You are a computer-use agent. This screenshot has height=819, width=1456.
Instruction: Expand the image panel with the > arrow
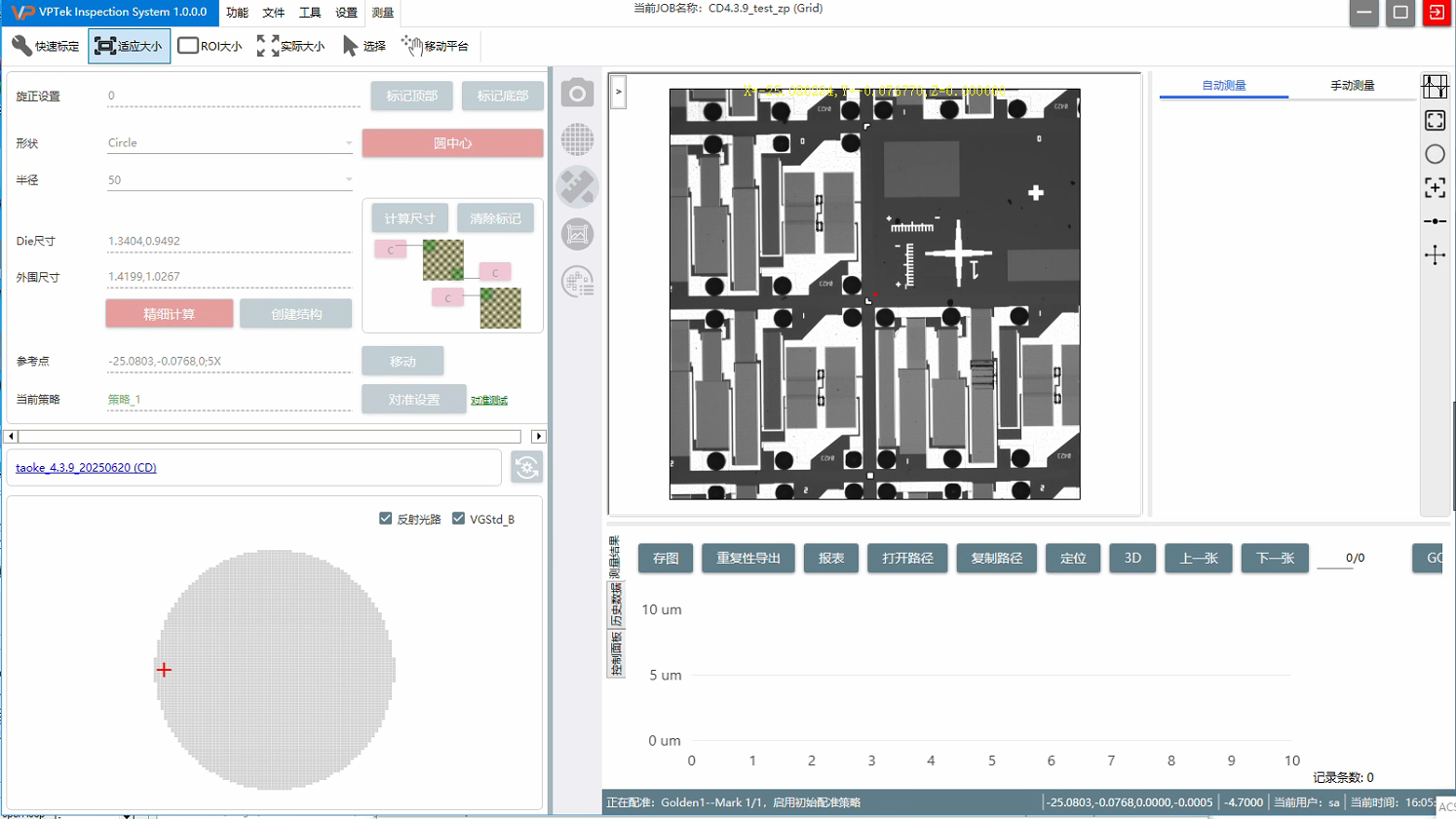(x=618, y=93)
